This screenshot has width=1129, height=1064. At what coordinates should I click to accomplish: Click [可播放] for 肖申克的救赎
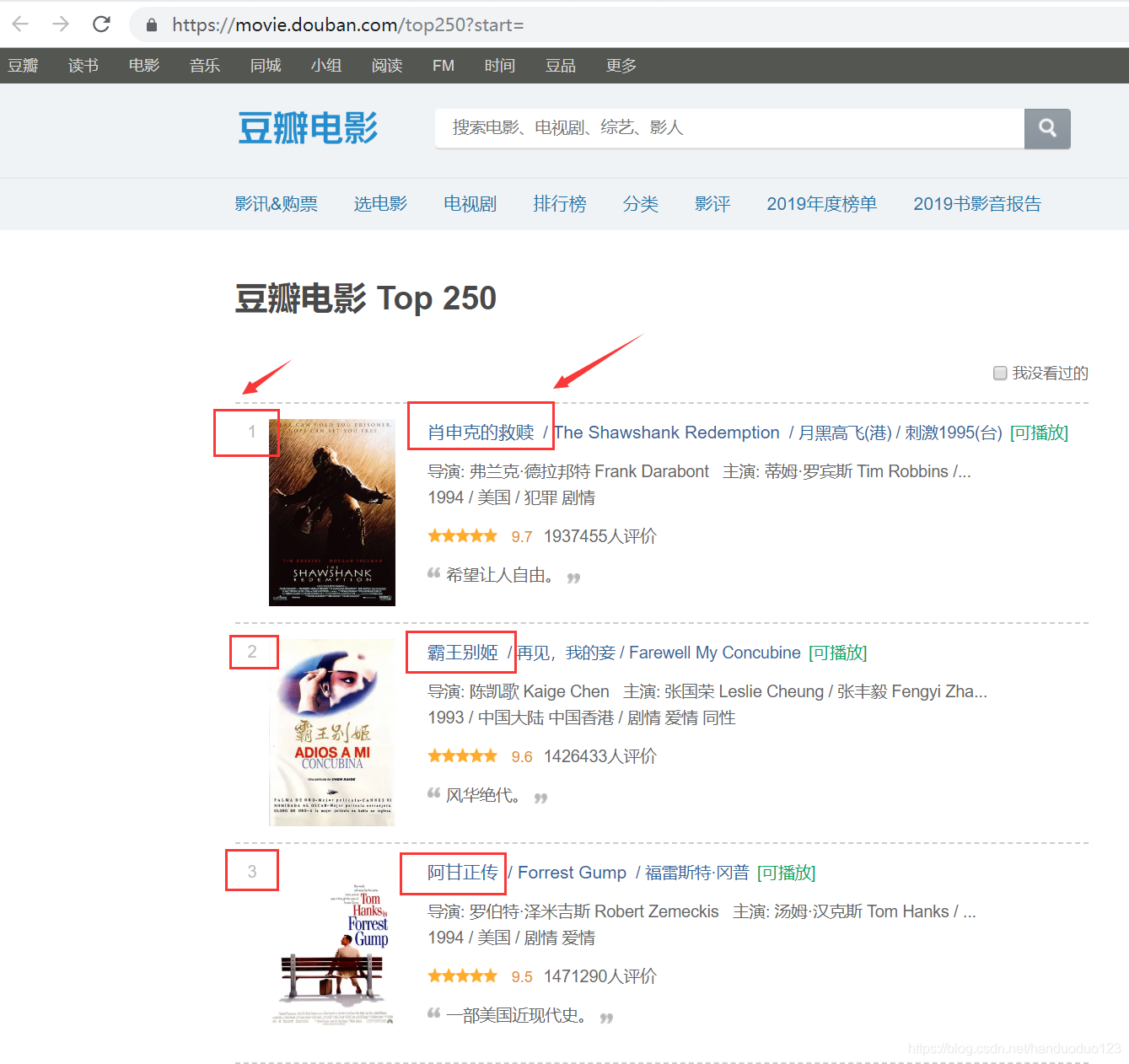tap(1039, 433)
